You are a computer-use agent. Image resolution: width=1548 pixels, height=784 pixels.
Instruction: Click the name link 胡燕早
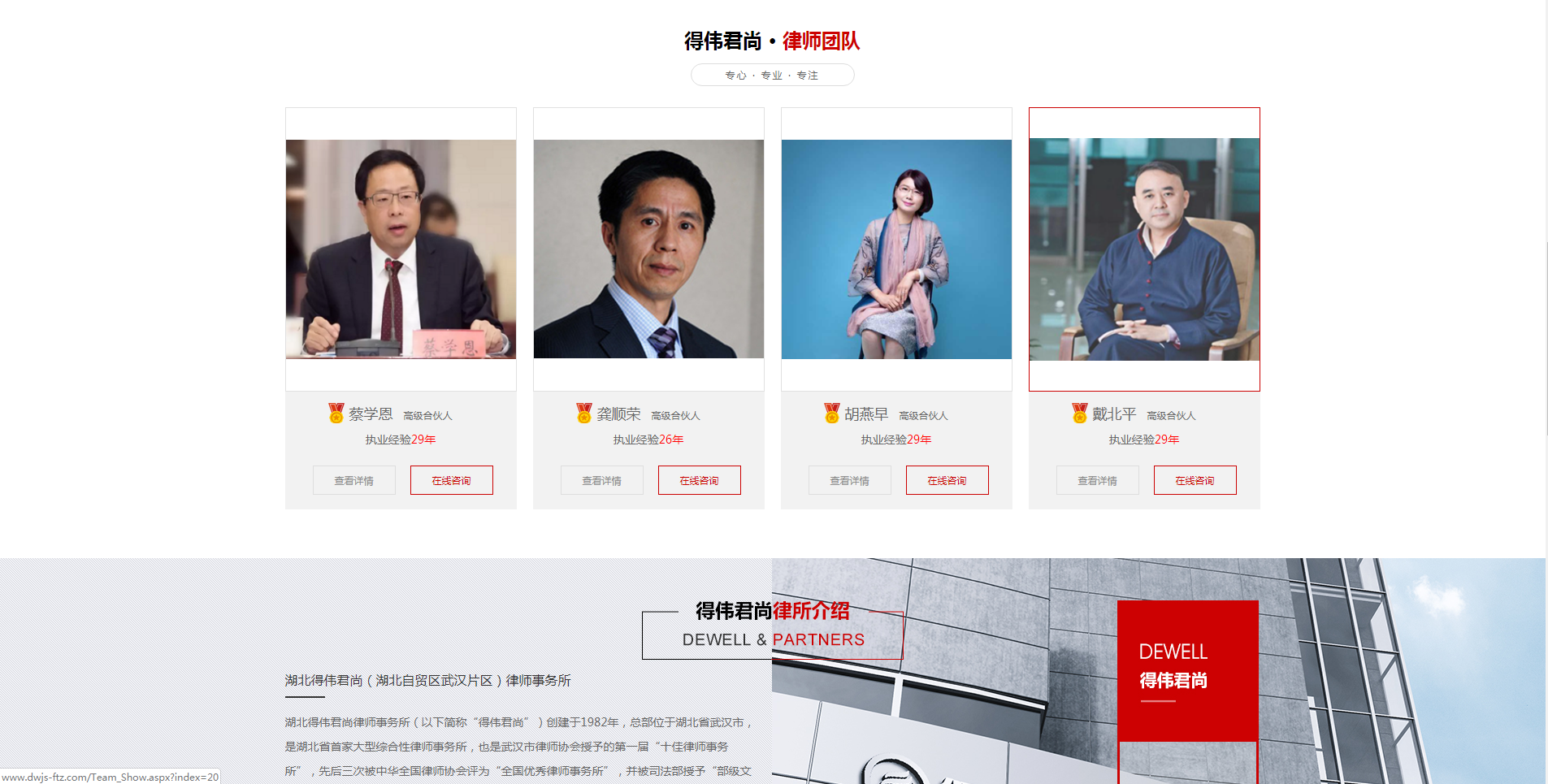pyautogui.click(x=866, y=414)
